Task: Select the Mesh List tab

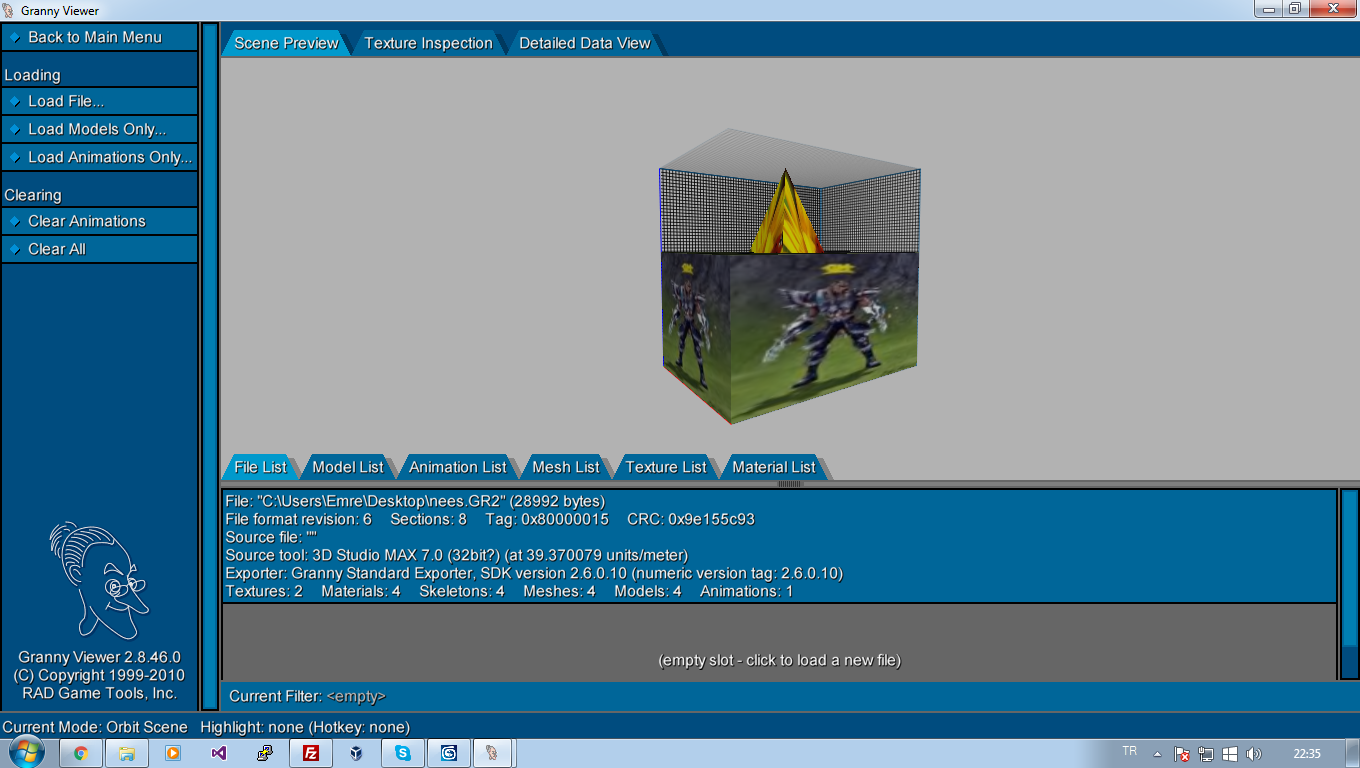Action: pos(566,467)
